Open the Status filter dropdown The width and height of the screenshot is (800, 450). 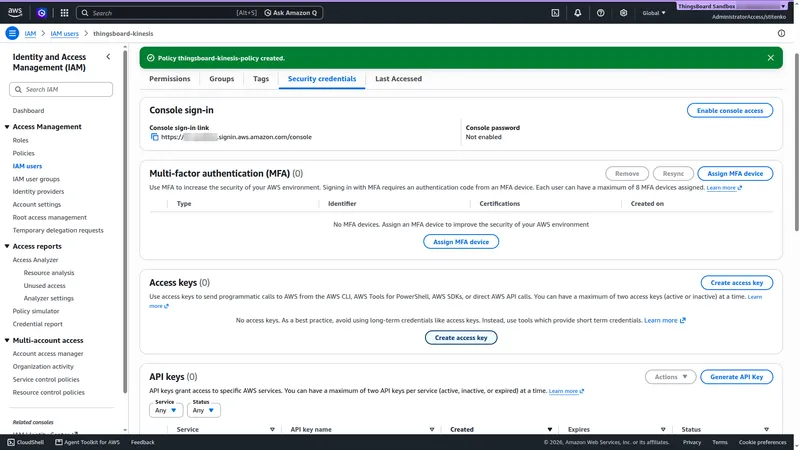204,410
